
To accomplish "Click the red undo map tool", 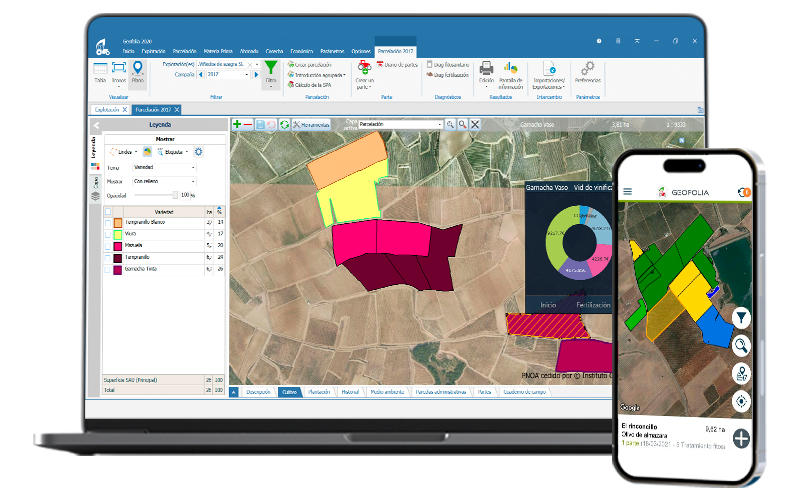I will (x=271, y=124).
